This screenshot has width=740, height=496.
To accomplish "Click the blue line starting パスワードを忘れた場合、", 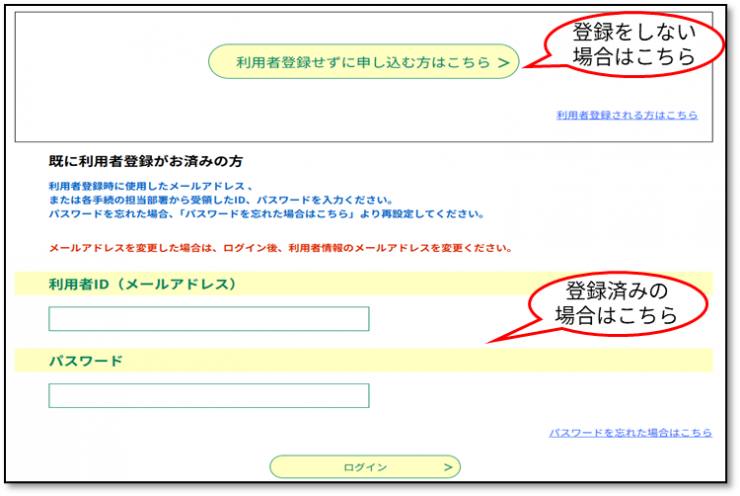I will pyautogui.click(x=266, y=214).
